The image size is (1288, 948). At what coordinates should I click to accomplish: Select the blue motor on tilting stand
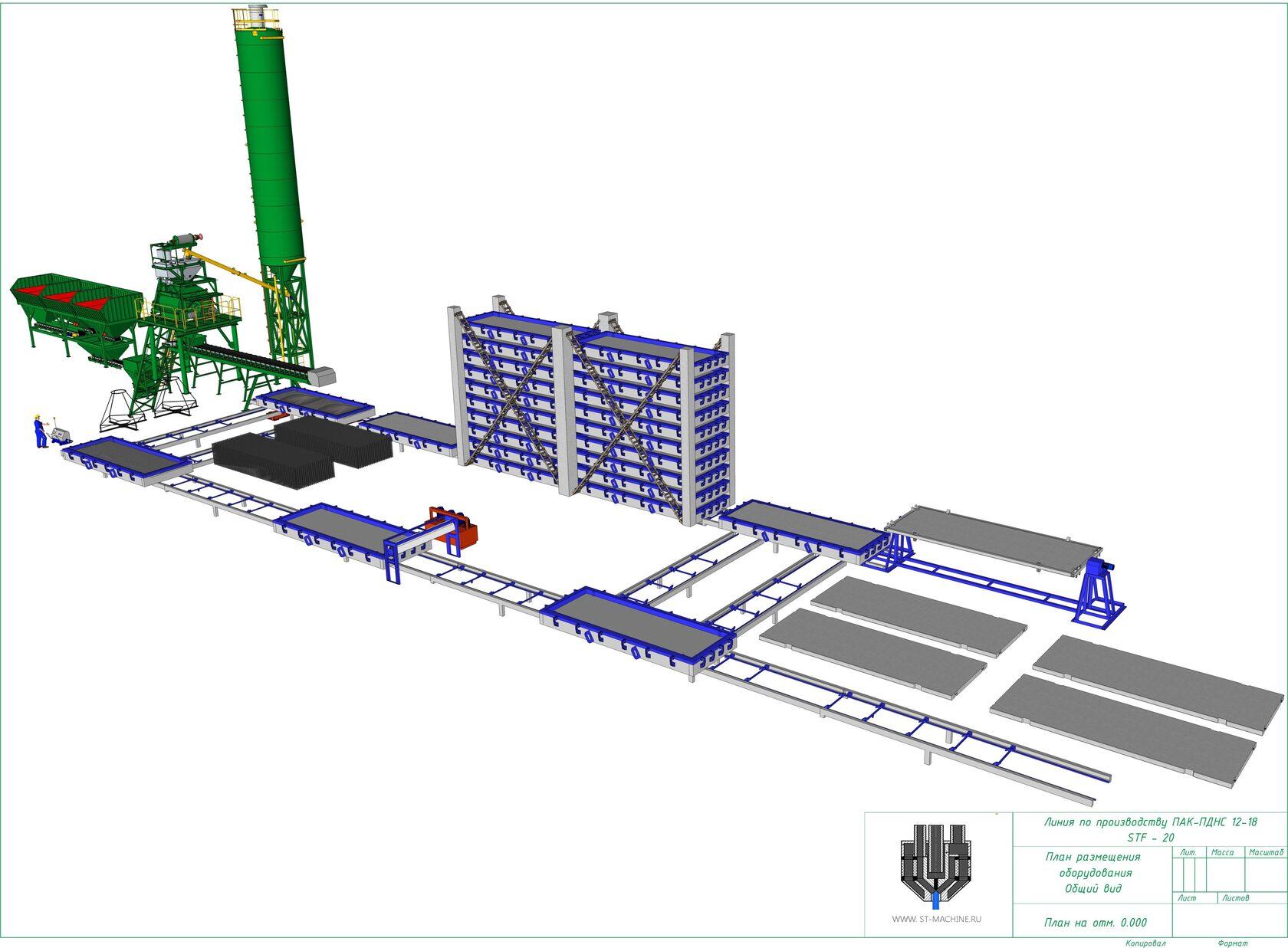(x=1099, y=569)
